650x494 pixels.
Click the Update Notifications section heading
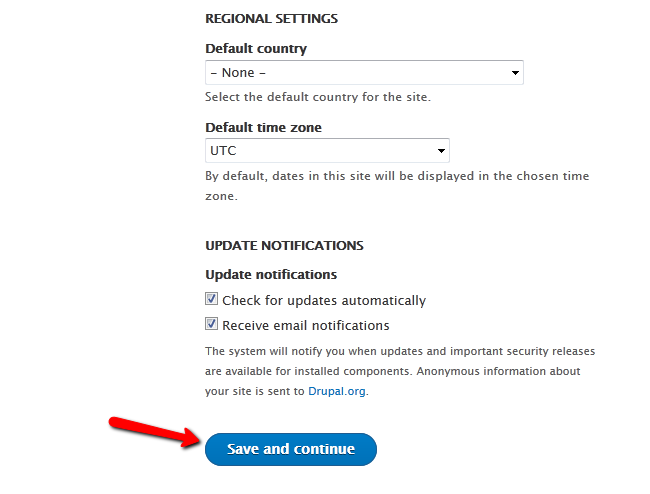point(284,245)
